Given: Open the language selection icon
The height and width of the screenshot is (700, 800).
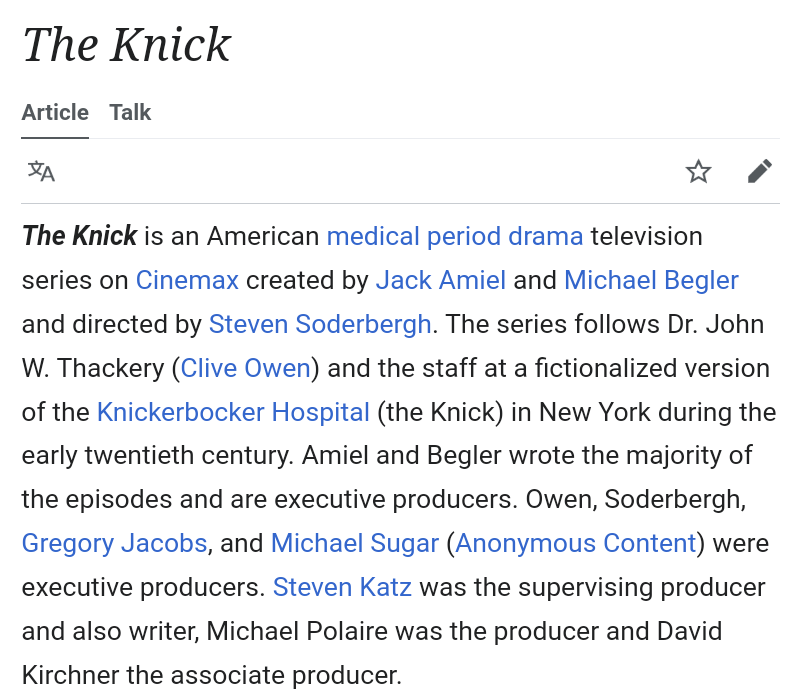Looking at the screenshot, I should (41, 171).
